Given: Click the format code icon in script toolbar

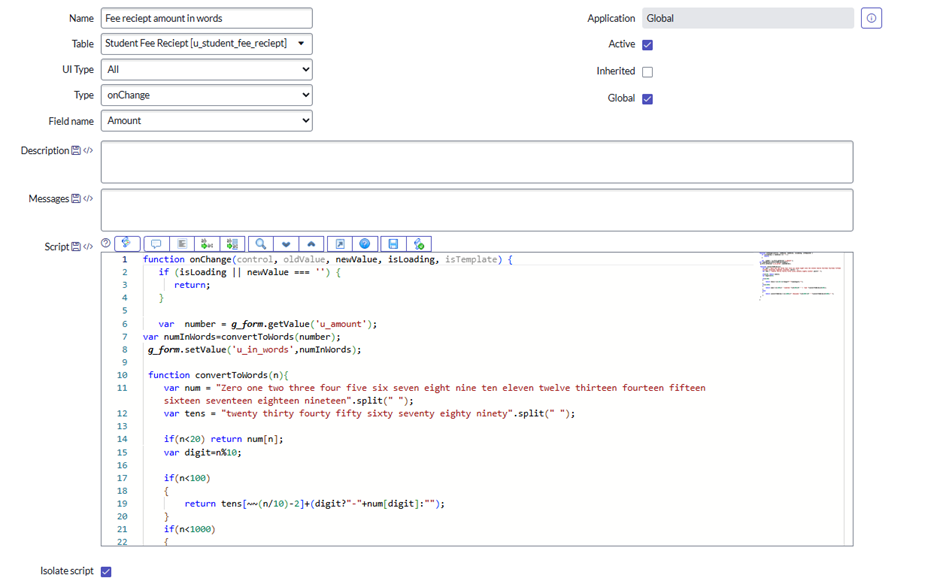Looking at the screenshot, I should [182, 243].
